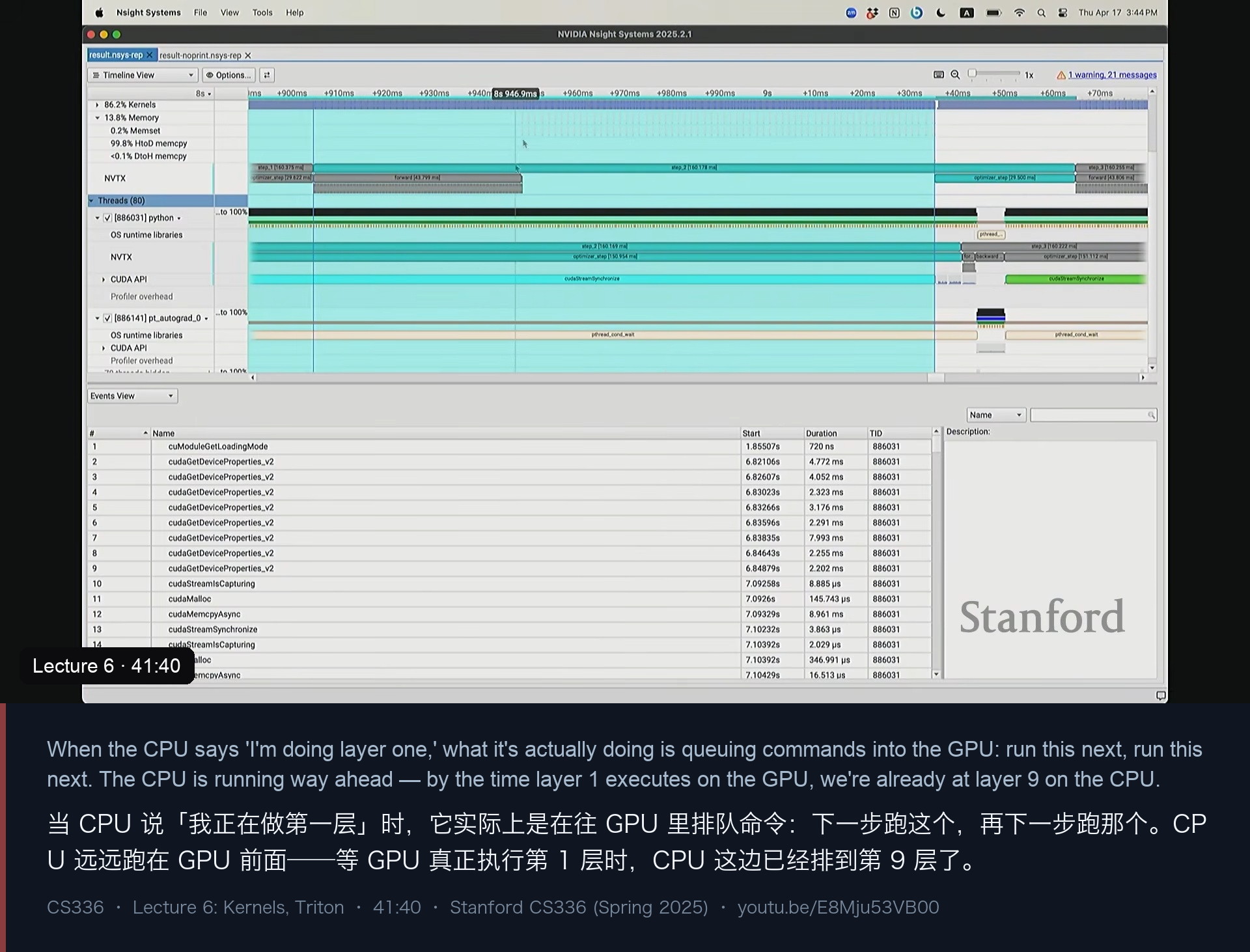The height and width of the screenshot is (952, 1250).
Task: Check battery status in menu bar
Action: [993, 12]
